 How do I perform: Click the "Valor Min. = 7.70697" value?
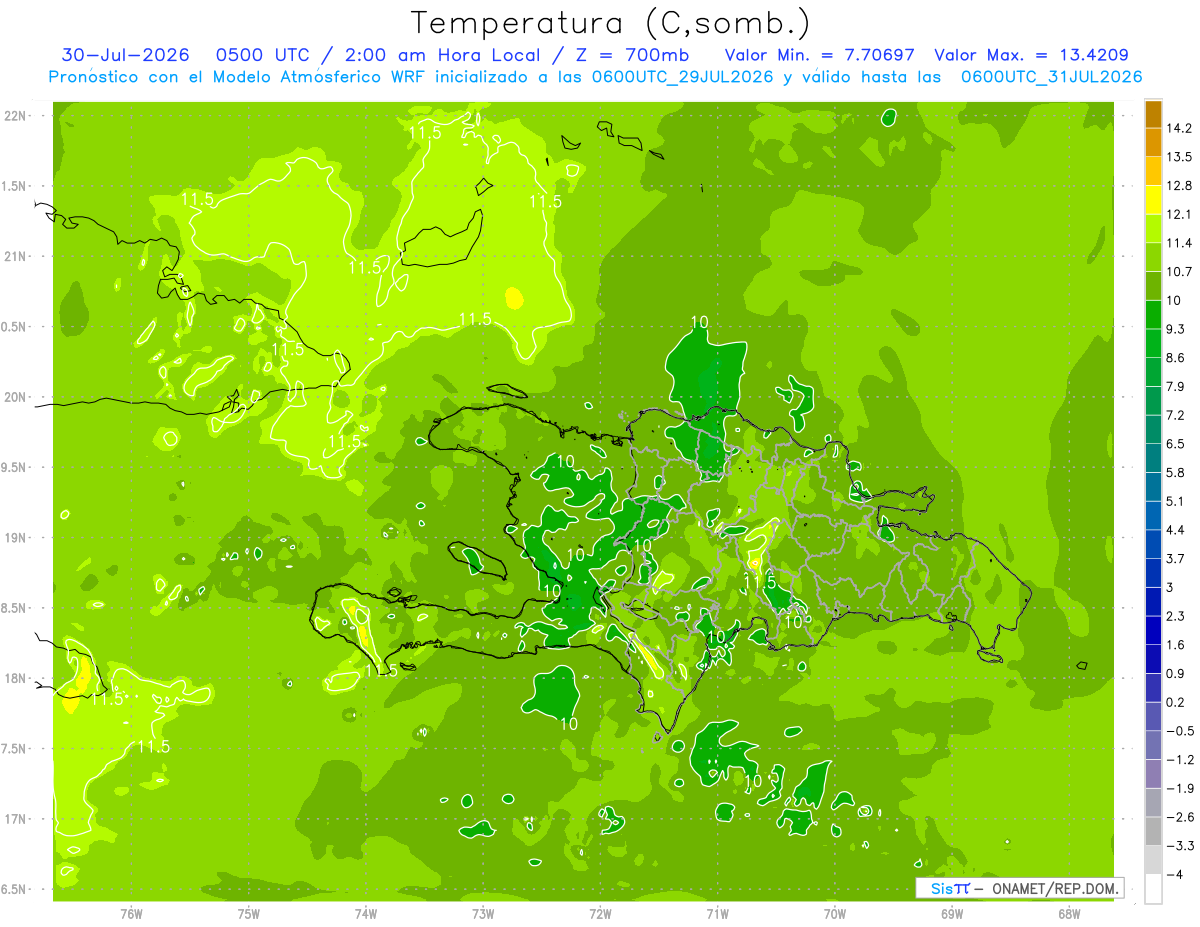coord(819,55)
